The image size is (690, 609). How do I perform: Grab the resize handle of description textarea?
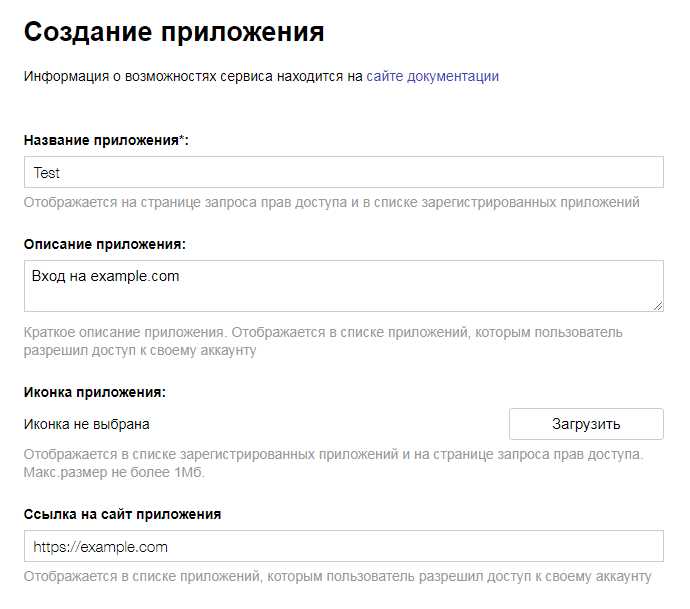658,306
